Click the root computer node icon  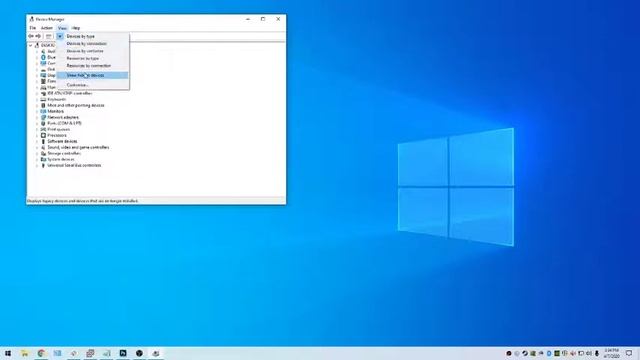(x=37, y=45)
